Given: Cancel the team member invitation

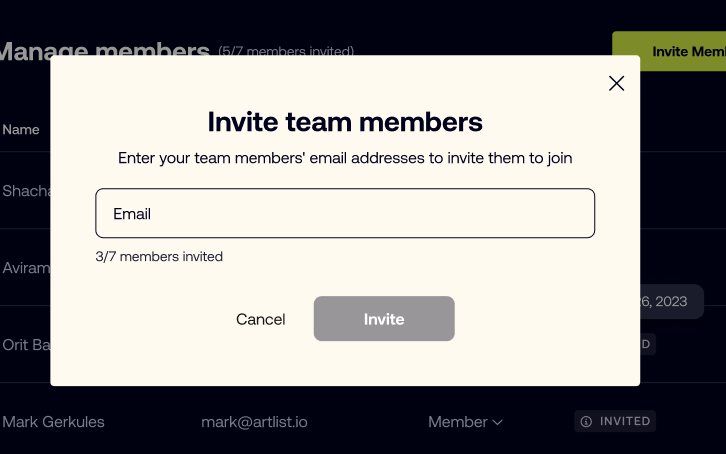Looking at the screenshot, I should [x=261, y=319].
